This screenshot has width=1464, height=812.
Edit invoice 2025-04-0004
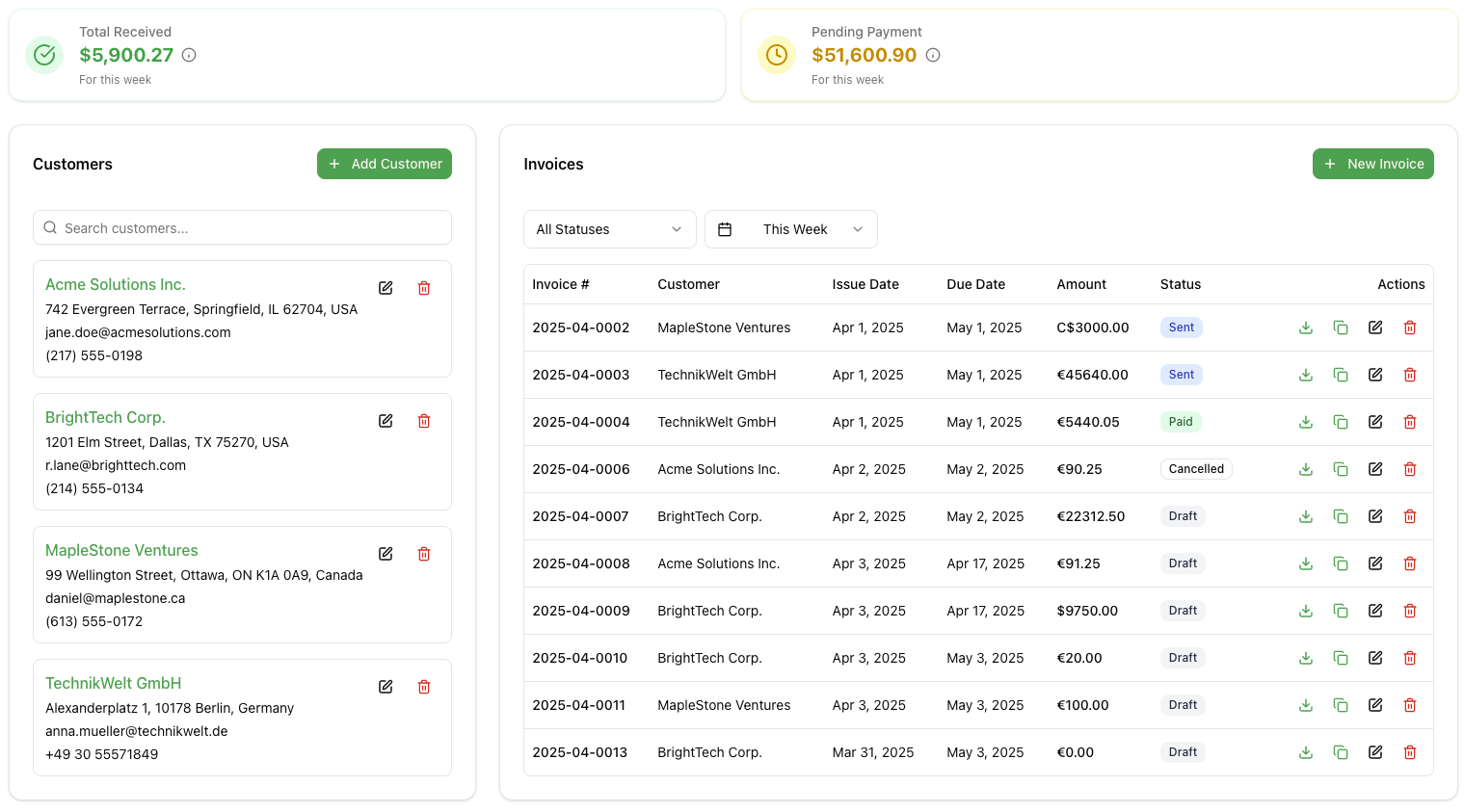click(x=1375, y=422)
